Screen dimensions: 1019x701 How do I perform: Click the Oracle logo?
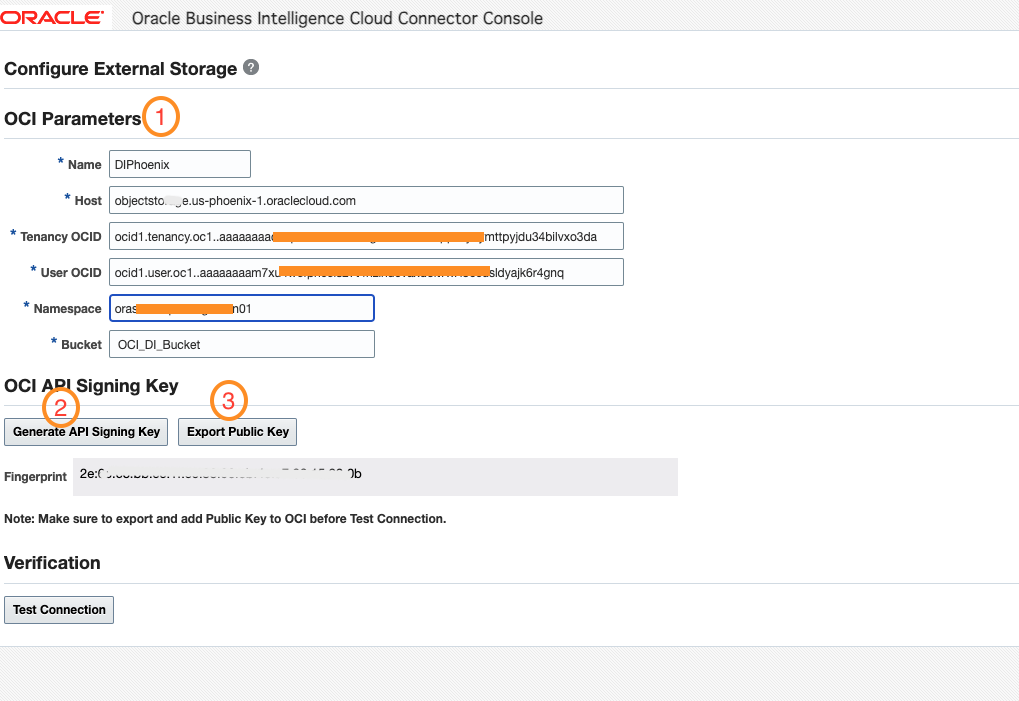point(52,17)
